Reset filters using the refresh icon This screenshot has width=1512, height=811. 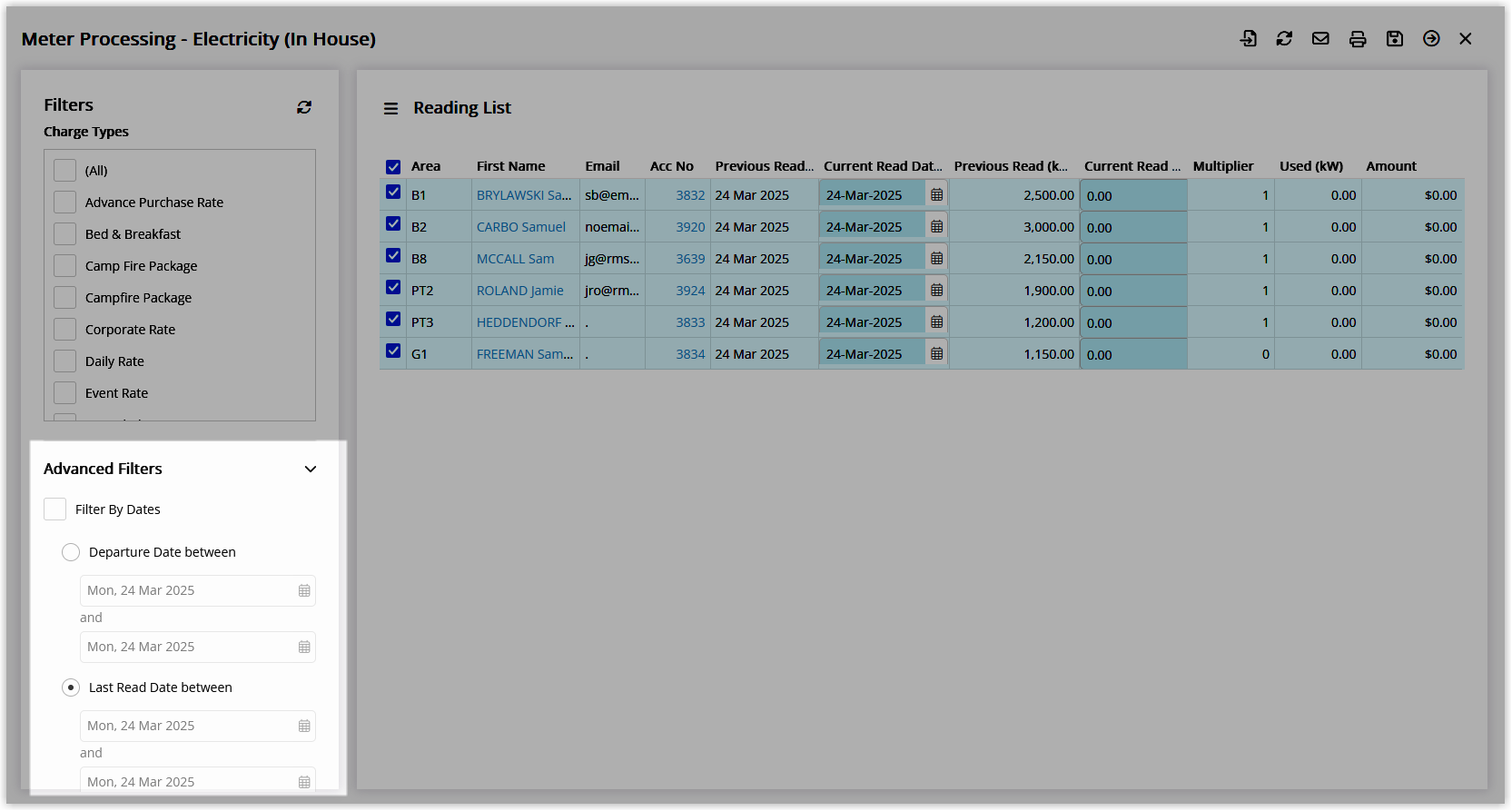304,107
